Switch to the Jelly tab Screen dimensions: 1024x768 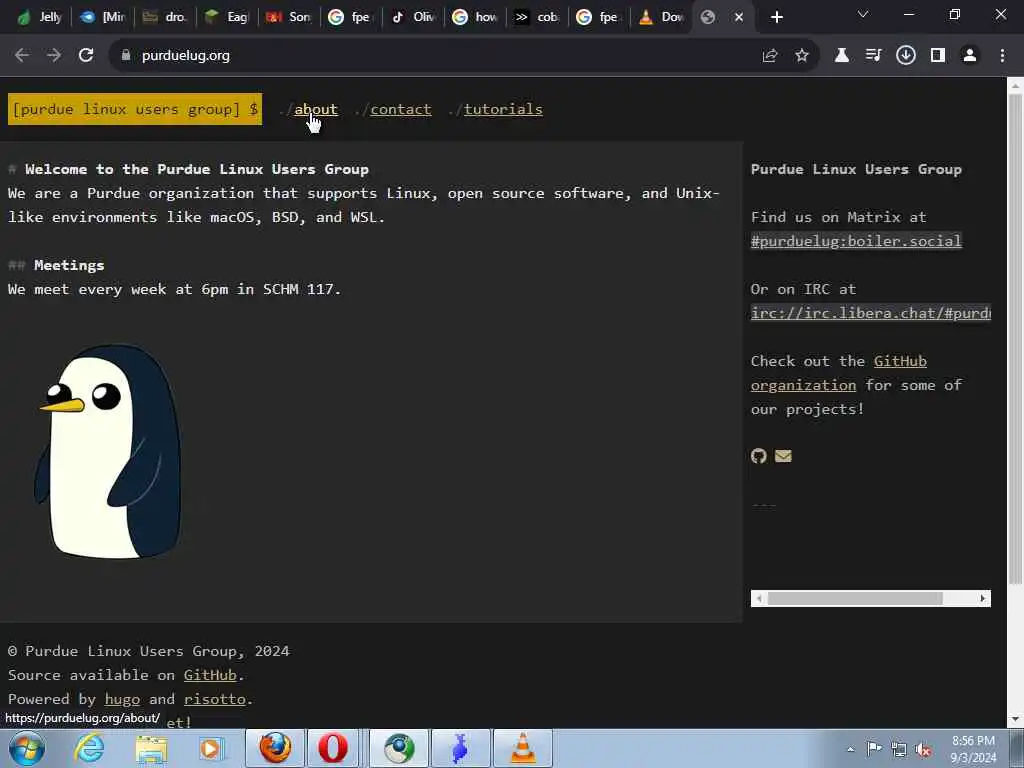(x=40, y=17)
